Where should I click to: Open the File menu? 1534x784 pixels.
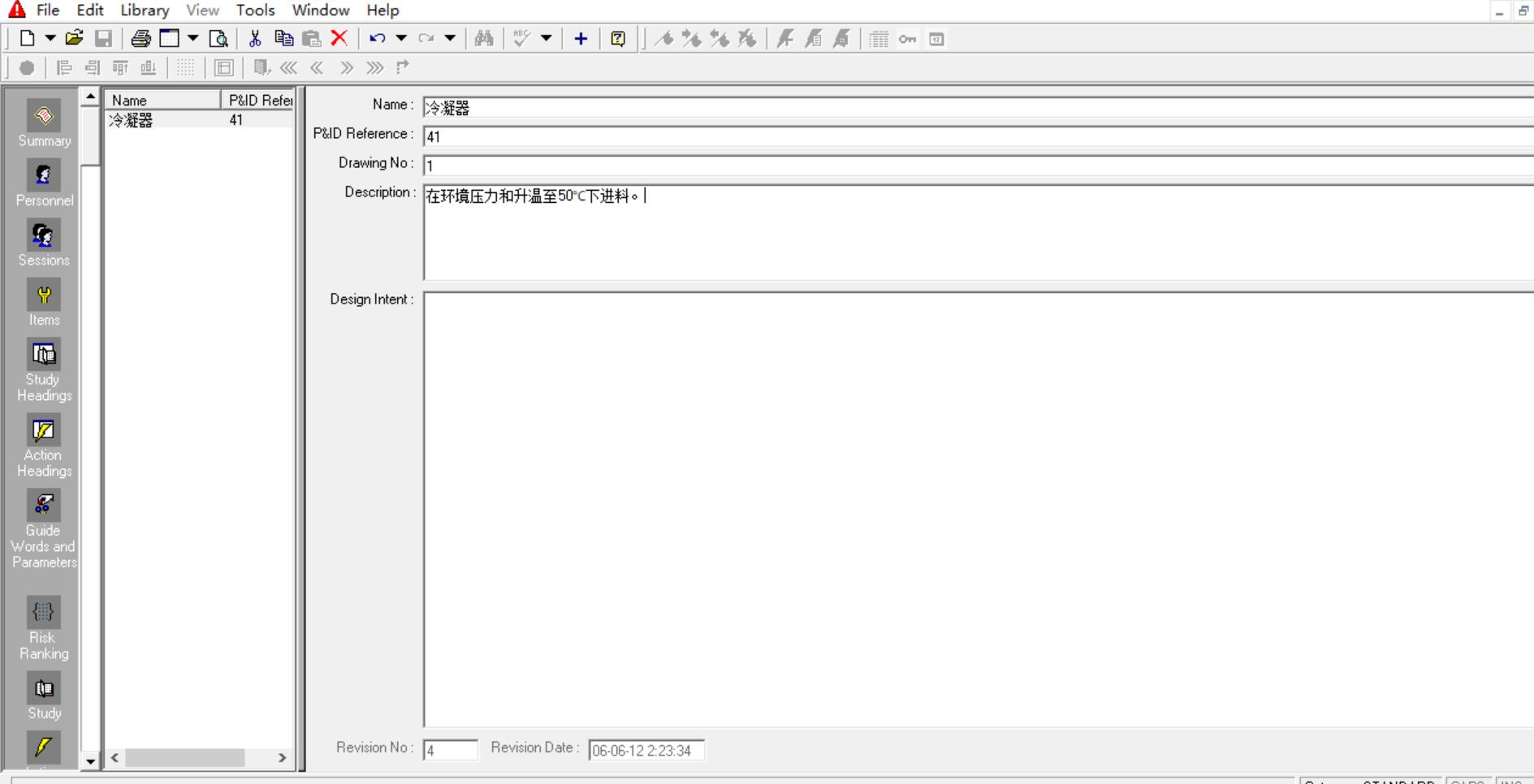click(x=48, y=11)
